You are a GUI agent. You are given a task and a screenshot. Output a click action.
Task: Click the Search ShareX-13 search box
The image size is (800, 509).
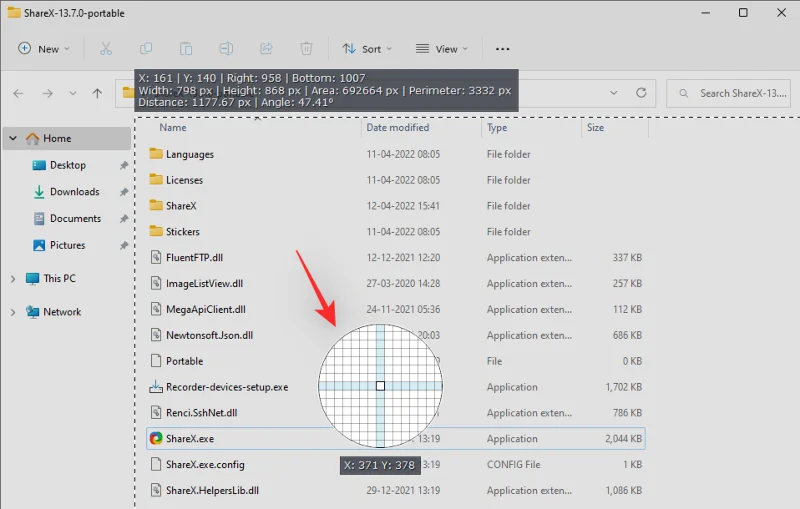(729, 93)
